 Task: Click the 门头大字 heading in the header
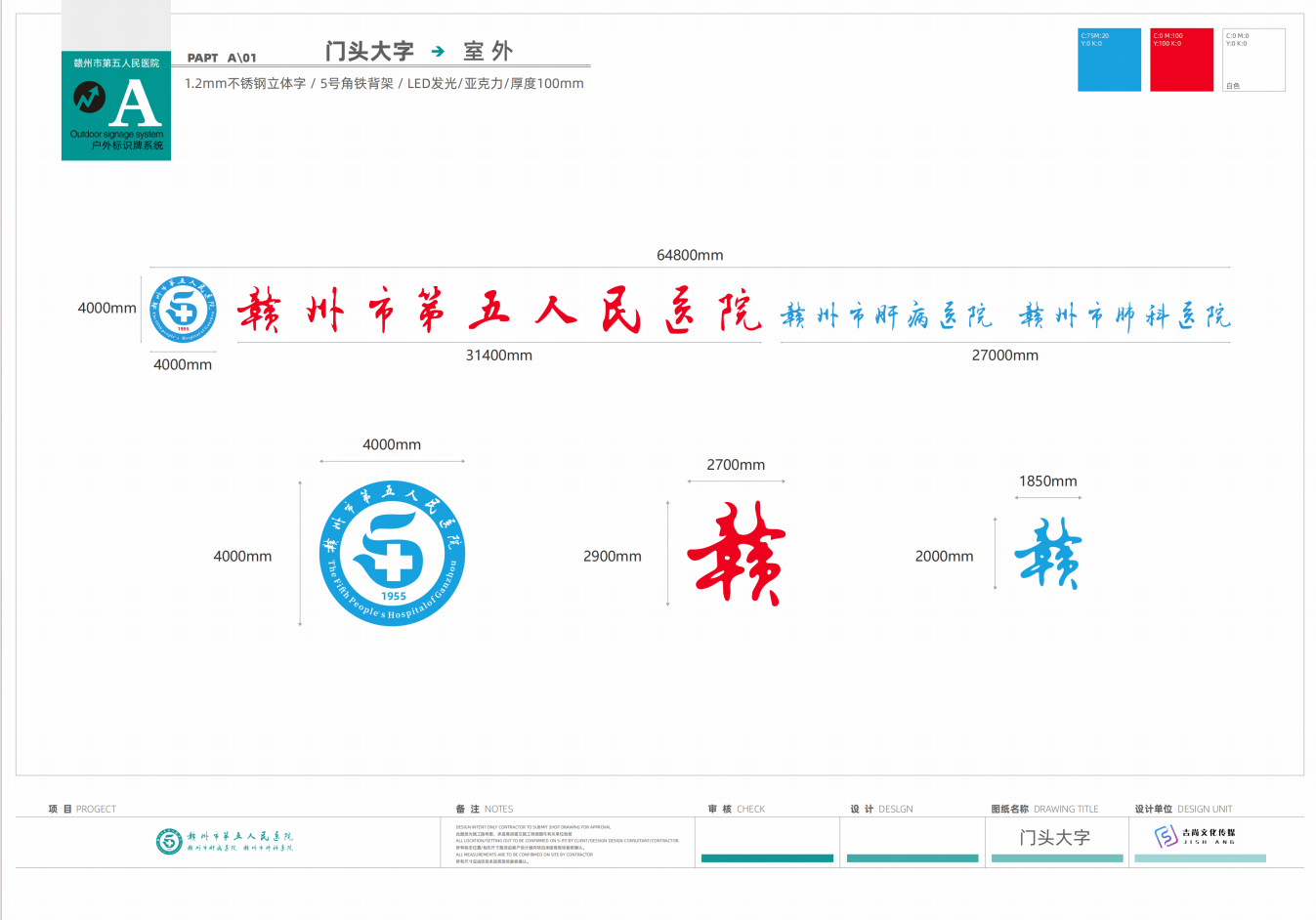[369, 51]
